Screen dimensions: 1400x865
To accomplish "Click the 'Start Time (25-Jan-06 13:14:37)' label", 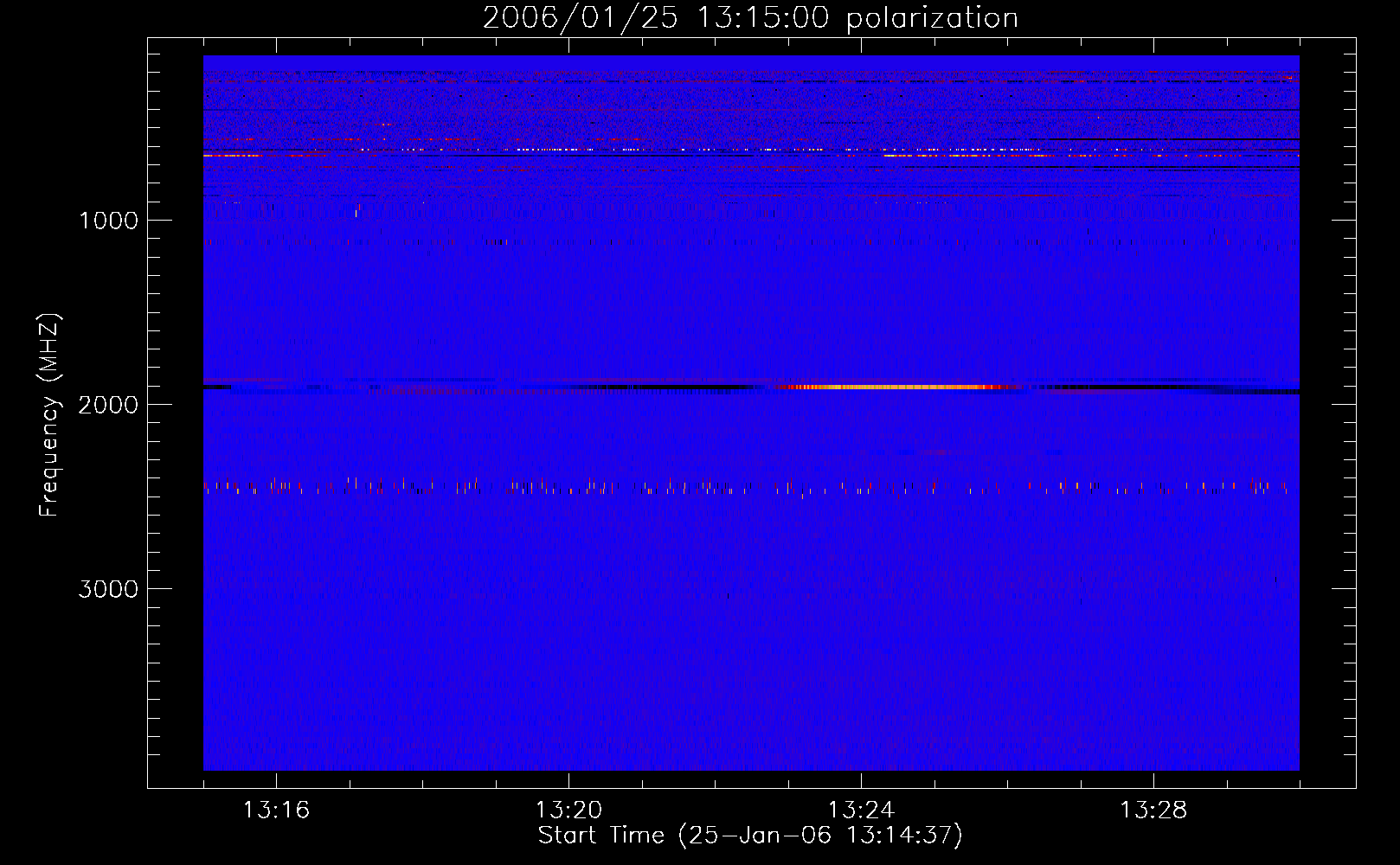I will click(750, 836).
